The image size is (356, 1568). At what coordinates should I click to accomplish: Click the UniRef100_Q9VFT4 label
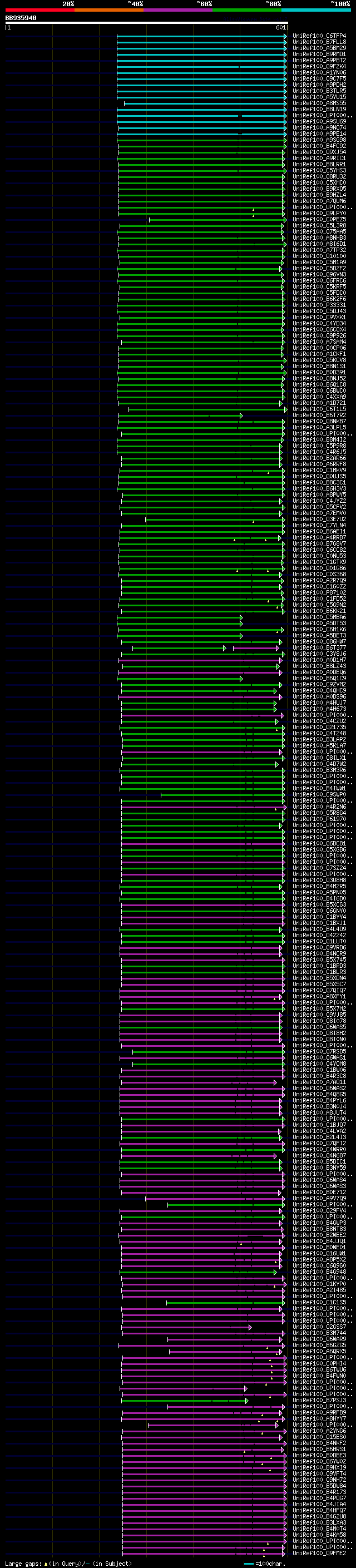[x=319, y=1473]
